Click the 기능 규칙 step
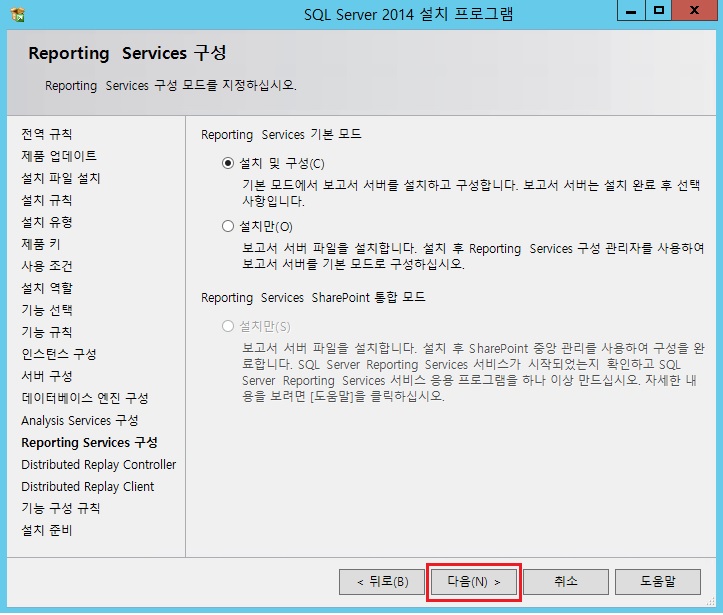 pos(47,332)
